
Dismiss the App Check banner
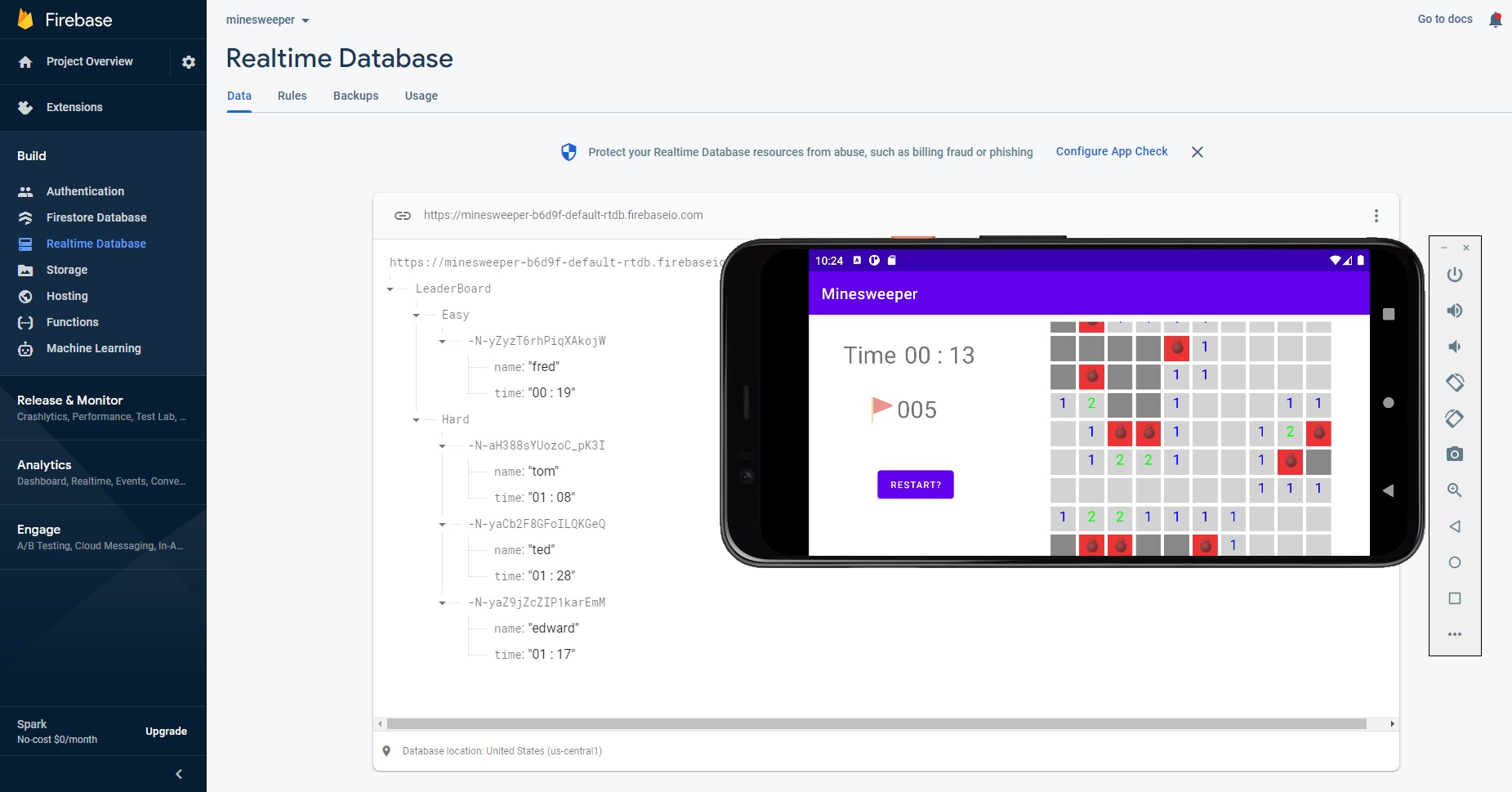pos(1198,152)
